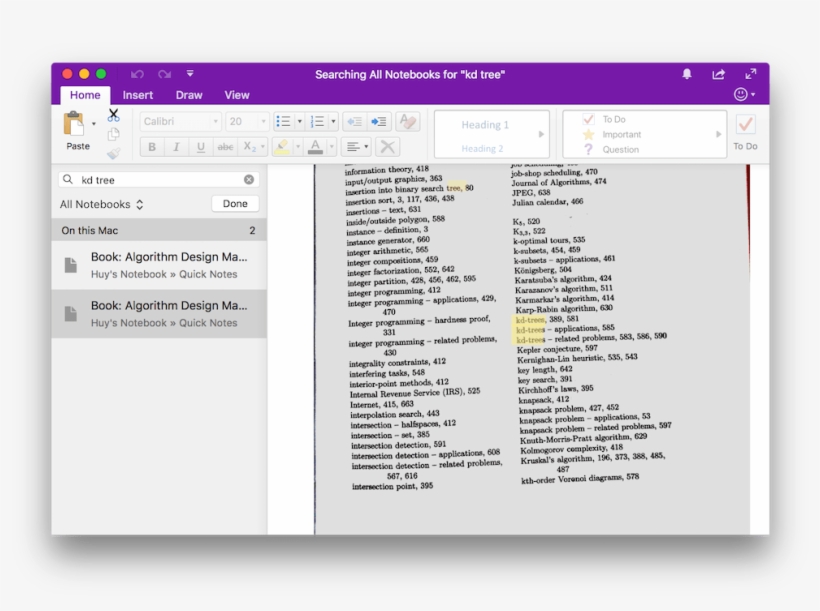Open the View tab
The image size is (820, 611).
tap(236, 95)
